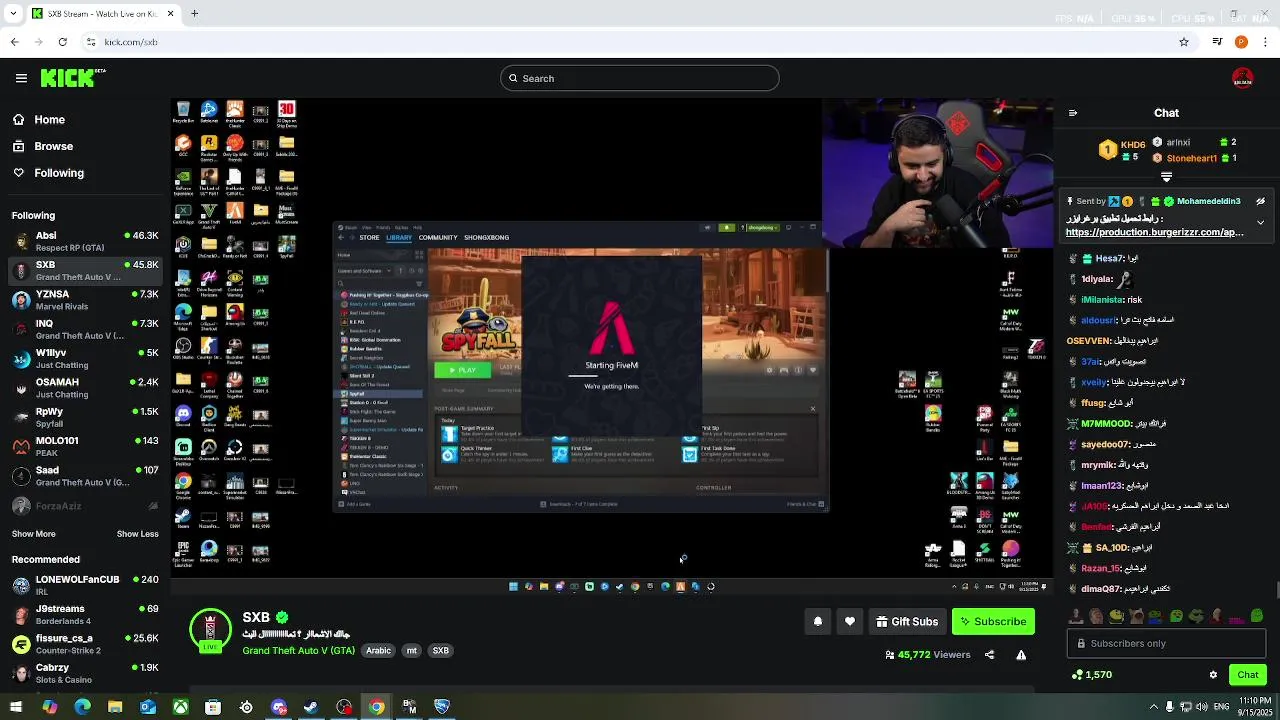
Task: Go back in the browser
Action: click(14, 42)
